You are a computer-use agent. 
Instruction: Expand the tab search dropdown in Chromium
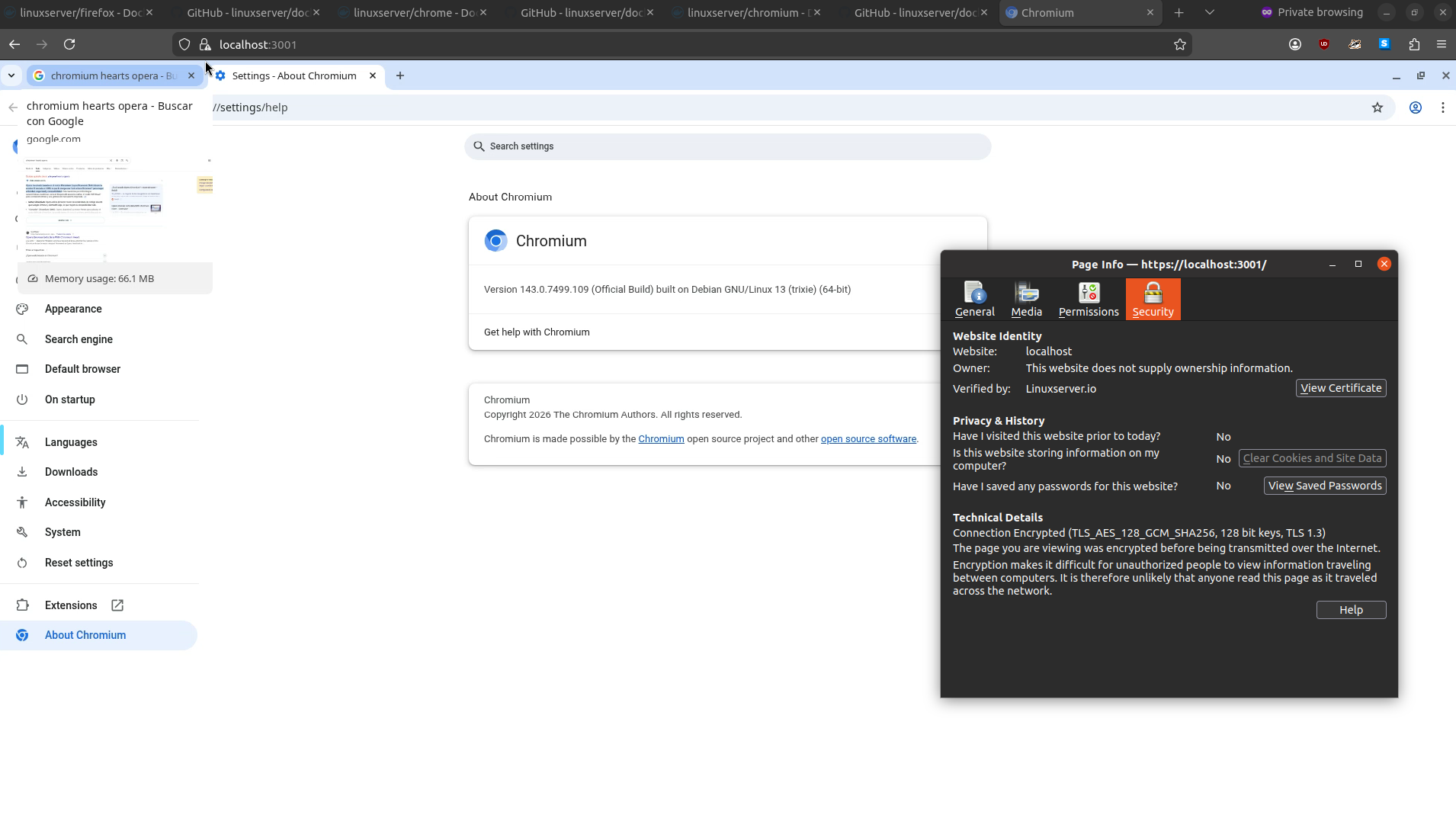click(x=11, y=75)
